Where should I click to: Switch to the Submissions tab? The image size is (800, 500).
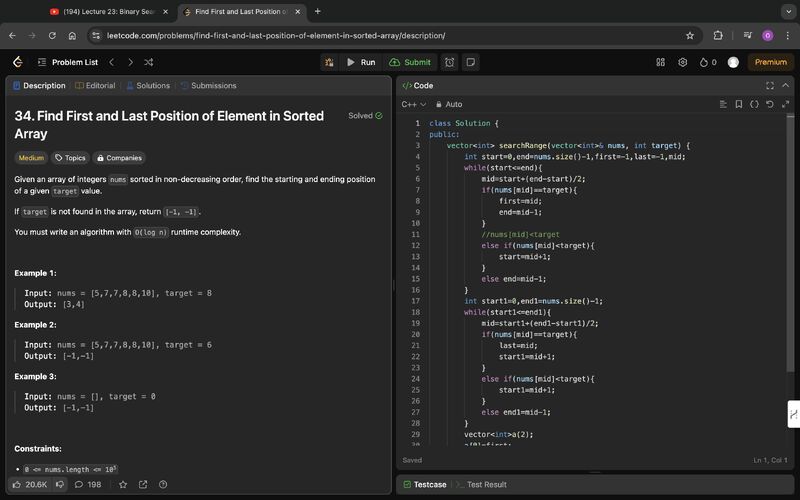(x=209, y=86)
